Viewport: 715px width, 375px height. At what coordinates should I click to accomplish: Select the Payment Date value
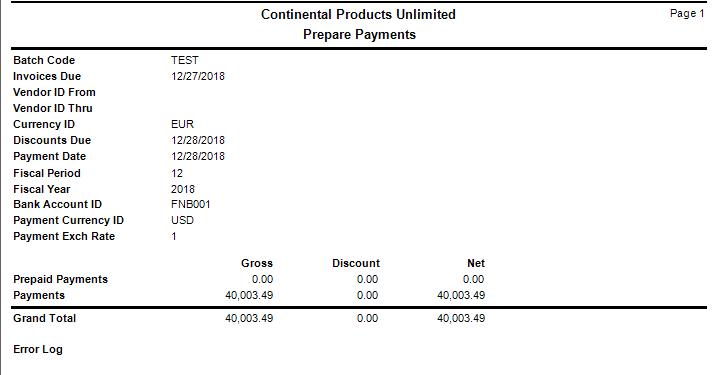click(x=198, y=156)
